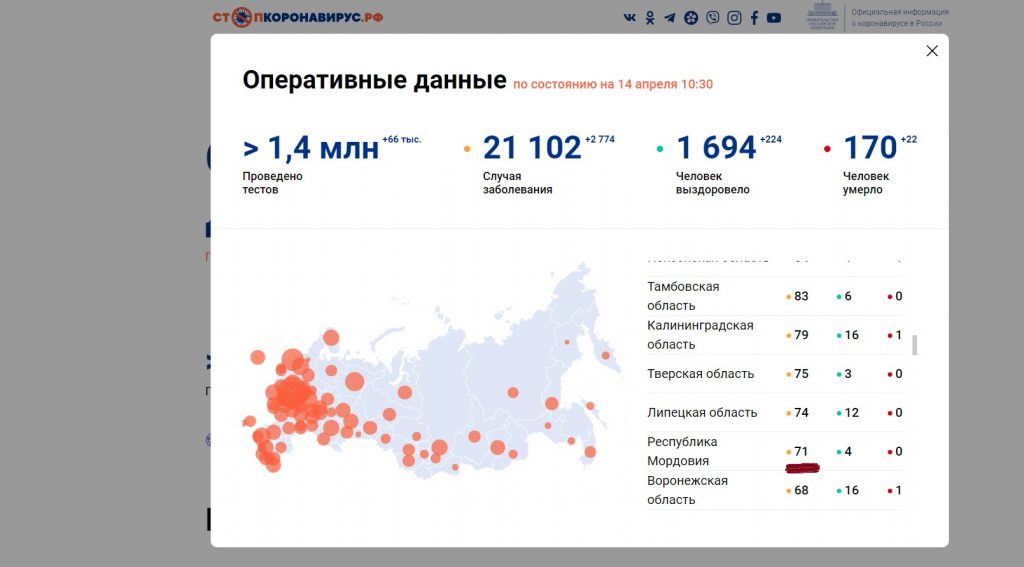Click the 1 death value for Калининградская
Image resolution: width=1024 pixels, height=567 pixels.
pyautogui.click(x=899, y=335)
